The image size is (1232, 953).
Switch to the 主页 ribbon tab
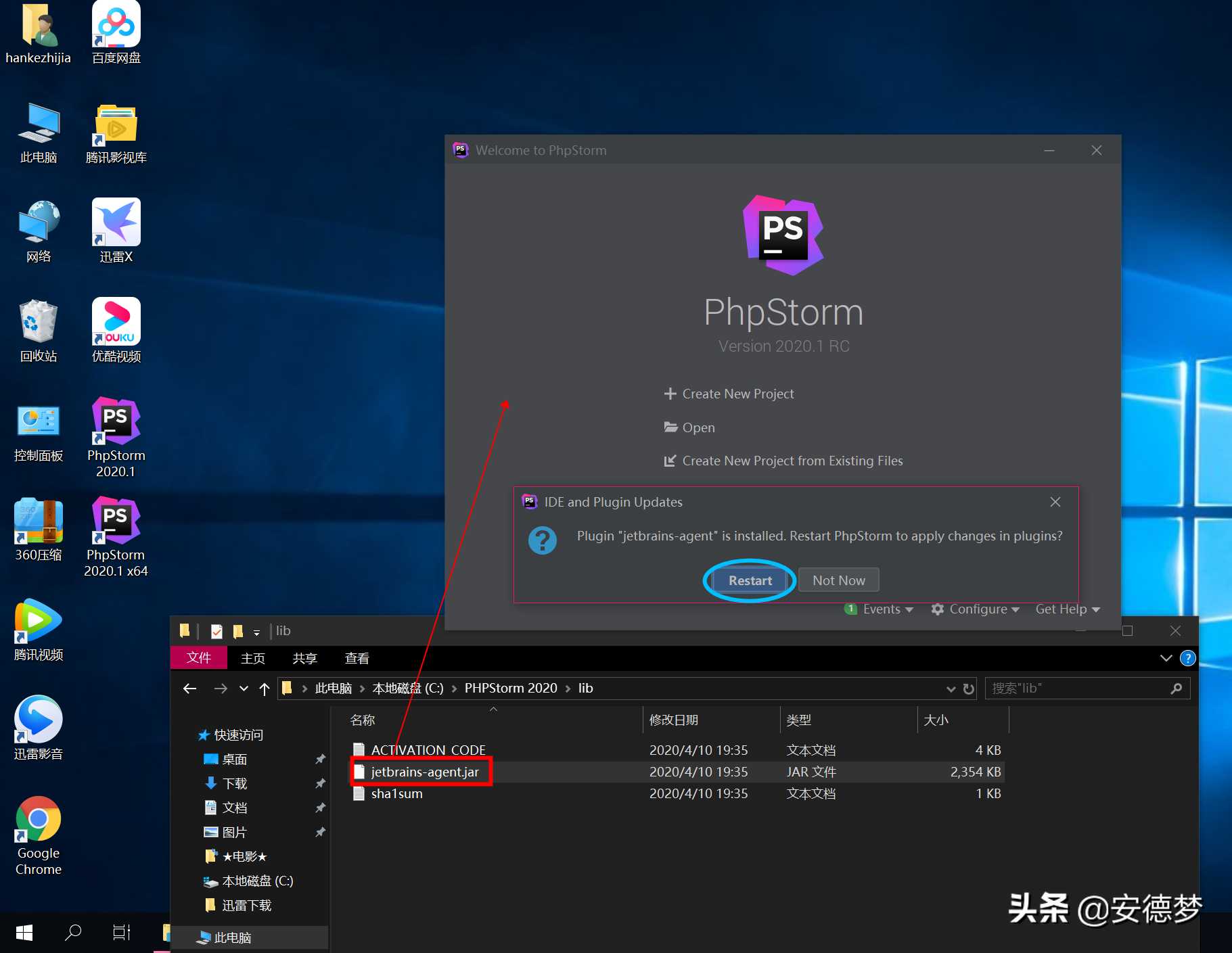[253, 658]
